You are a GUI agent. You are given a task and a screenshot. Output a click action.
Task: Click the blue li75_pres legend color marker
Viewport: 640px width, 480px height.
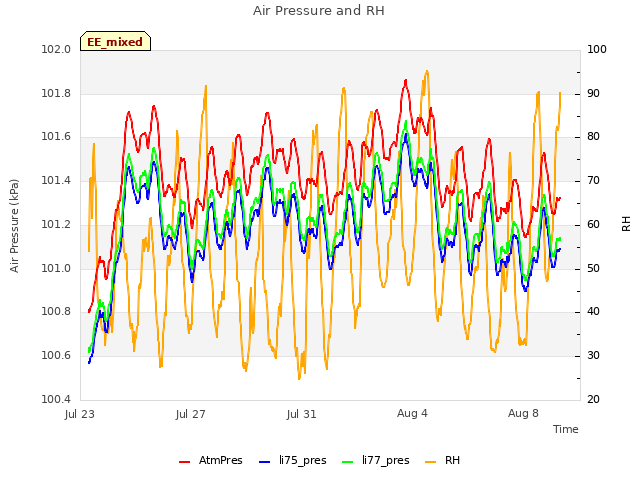pyautogui.click(x=264, y=462)
